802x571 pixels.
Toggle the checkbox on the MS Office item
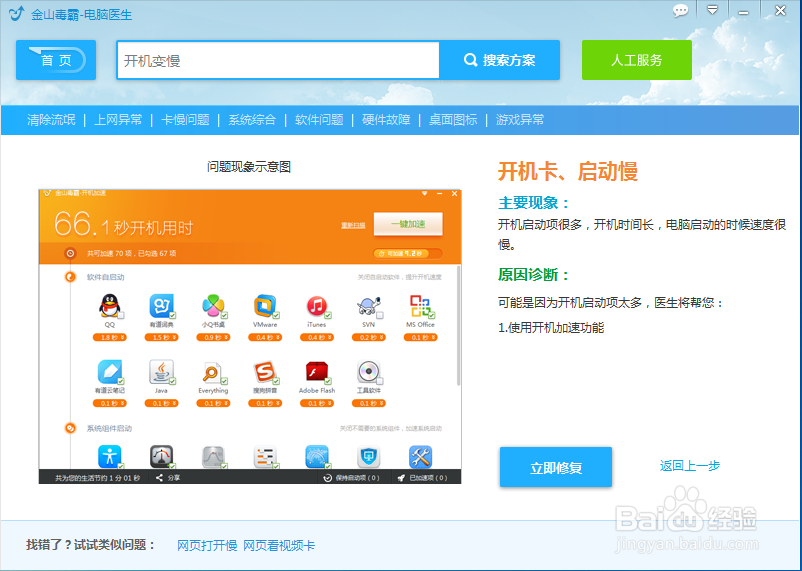click(432, 315)
